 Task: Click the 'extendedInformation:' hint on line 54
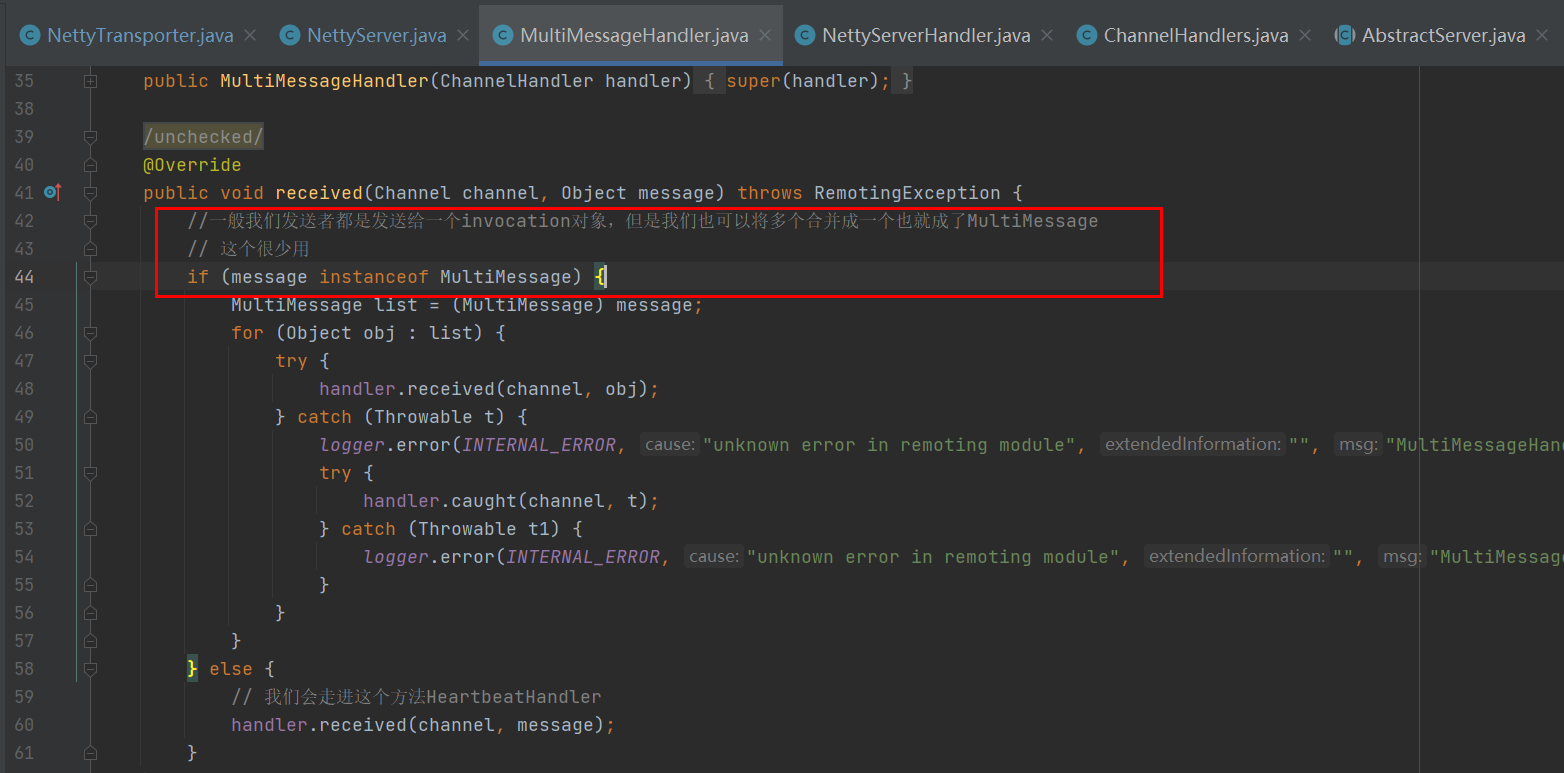pyautogui.click(x=1236, y=556)
